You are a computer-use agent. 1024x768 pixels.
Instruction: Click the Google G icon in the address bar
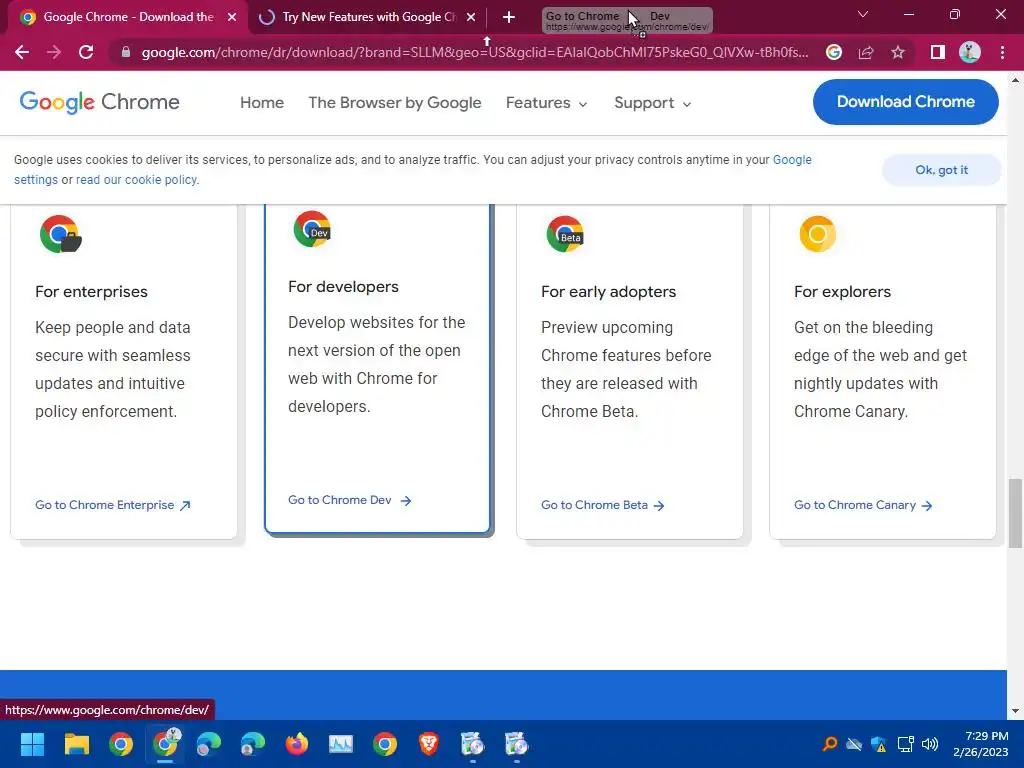point(834,52)
